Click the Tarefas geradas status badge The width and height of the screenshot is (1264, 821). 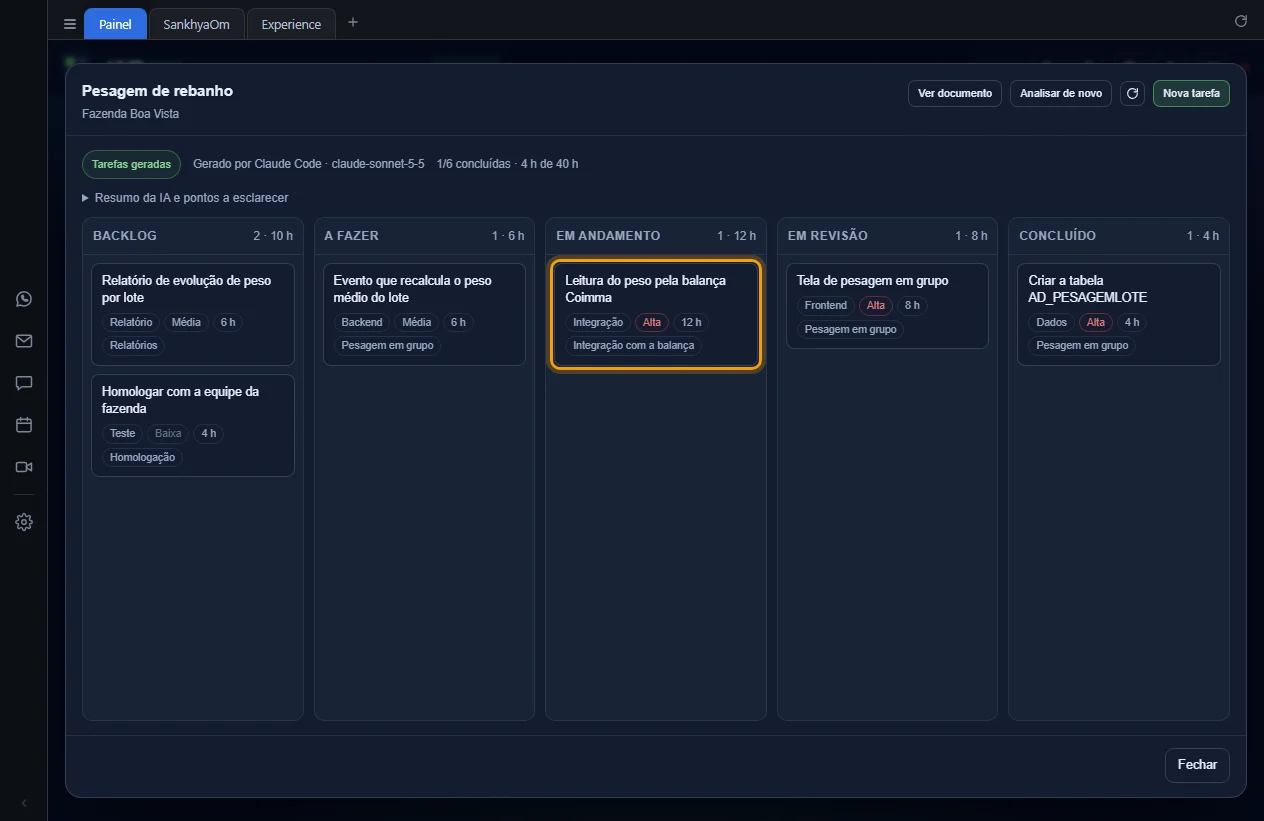(x=131, y=164)
